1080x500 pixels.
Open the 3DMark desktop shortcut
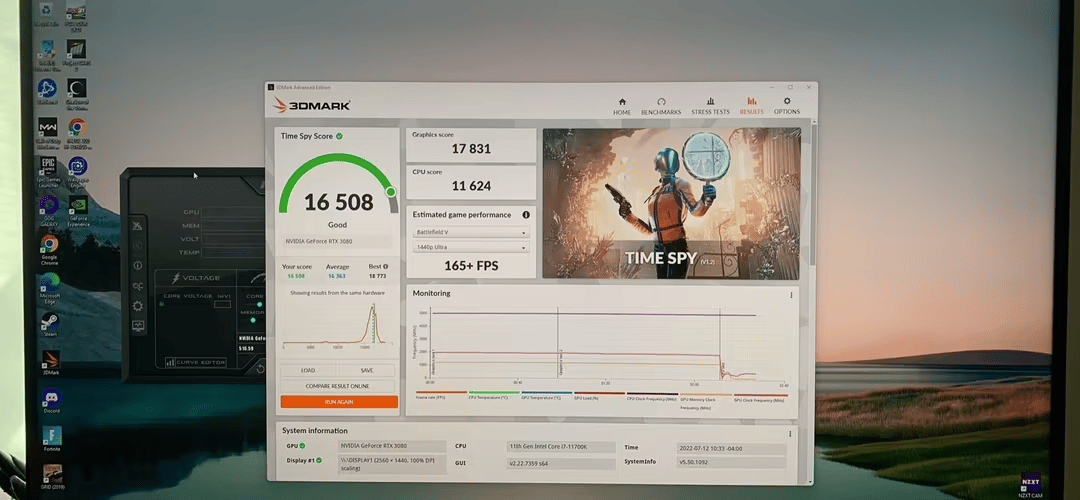point(50,362)
